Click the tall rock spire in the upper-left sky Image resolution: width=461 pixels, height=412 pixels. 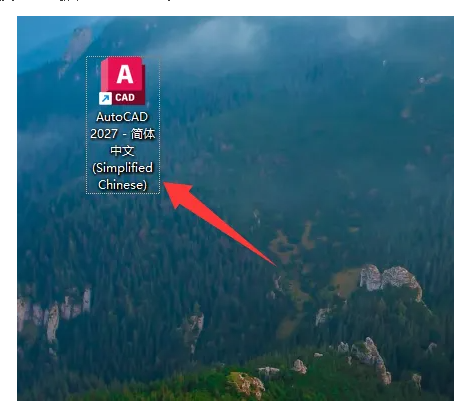tap(76, 50)
